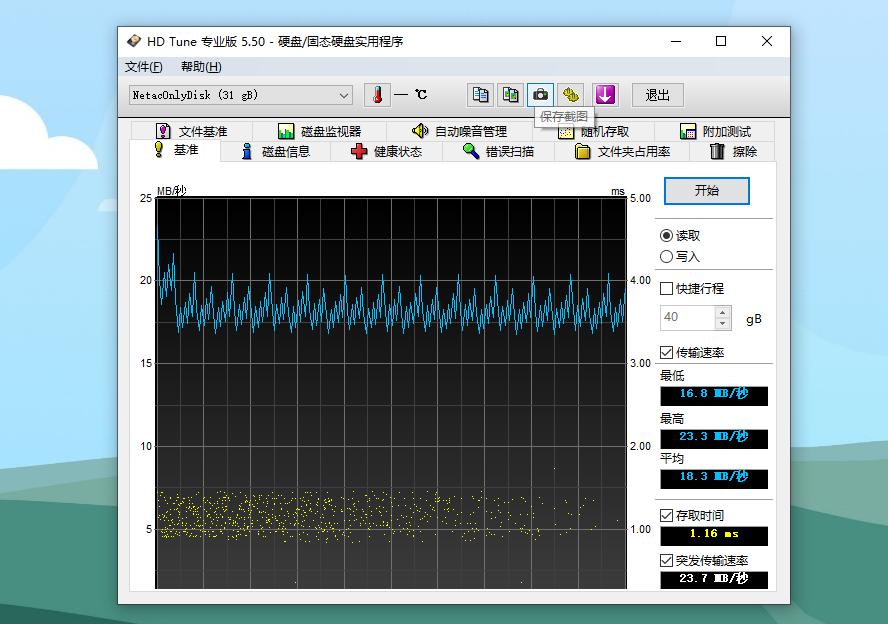This screenshot has width=888, height=624.
Task: Select the 写入 radio button
Action: (x=667, y=256)
